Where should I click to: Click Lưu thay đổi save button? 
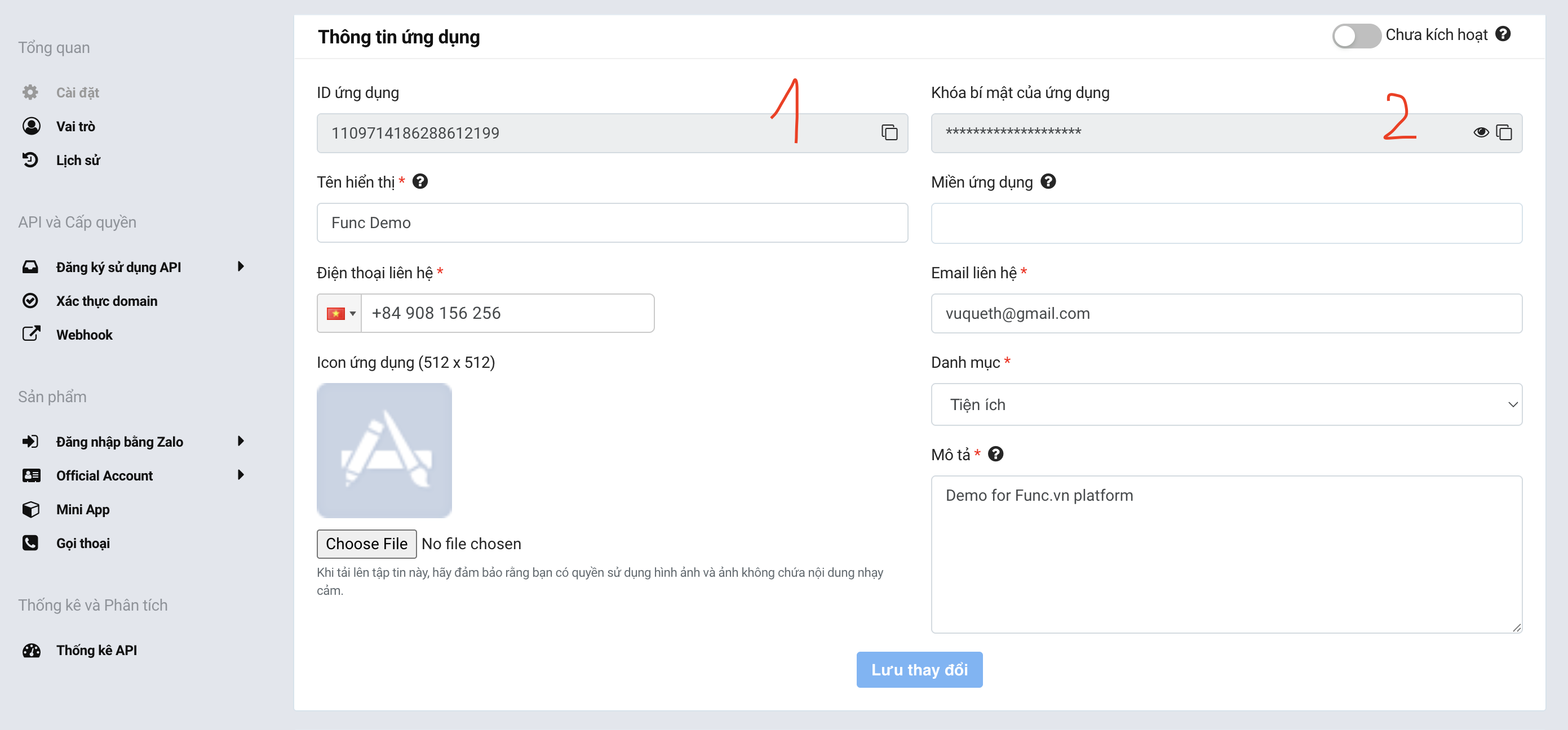click(919, 670)
